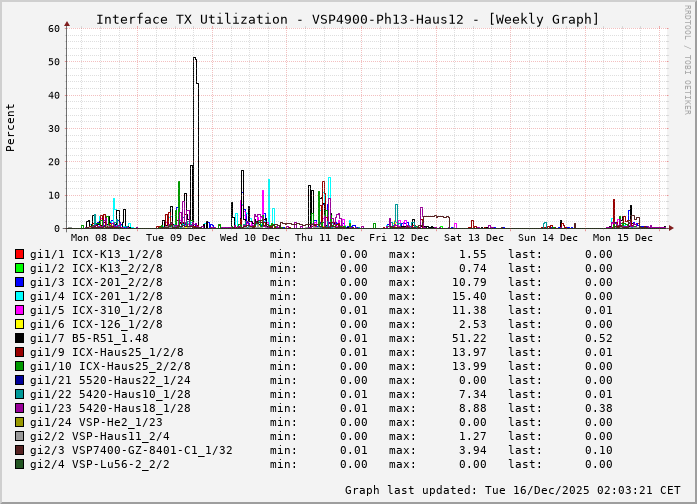Viewport: 697px width, 504px height.
Task: Click the magenta gi1/5 ICX-310_1/2/8 legend swatch
Action: click(19, 311)
